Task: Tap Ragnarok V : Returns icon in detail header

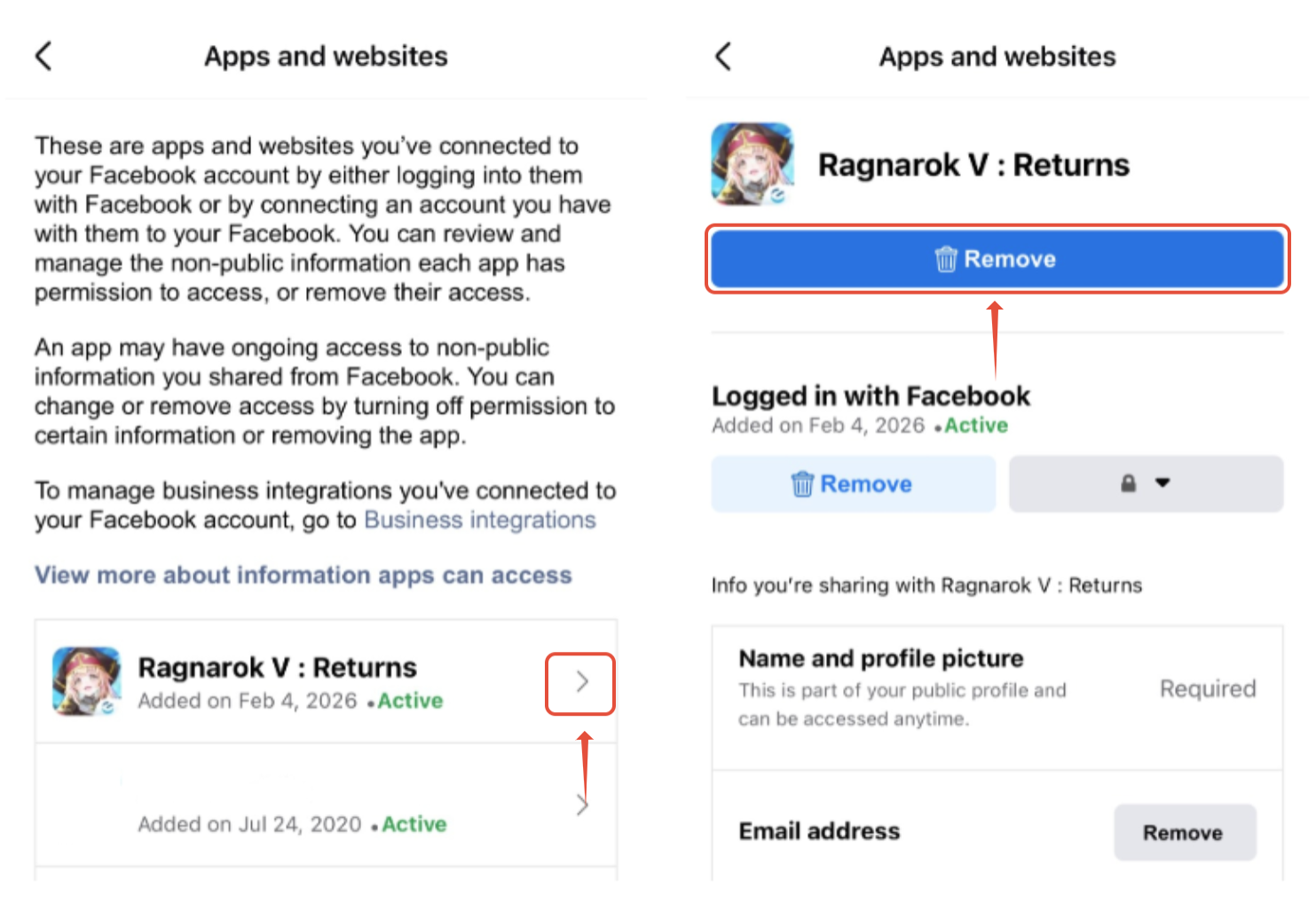Action: click(753, 164)
